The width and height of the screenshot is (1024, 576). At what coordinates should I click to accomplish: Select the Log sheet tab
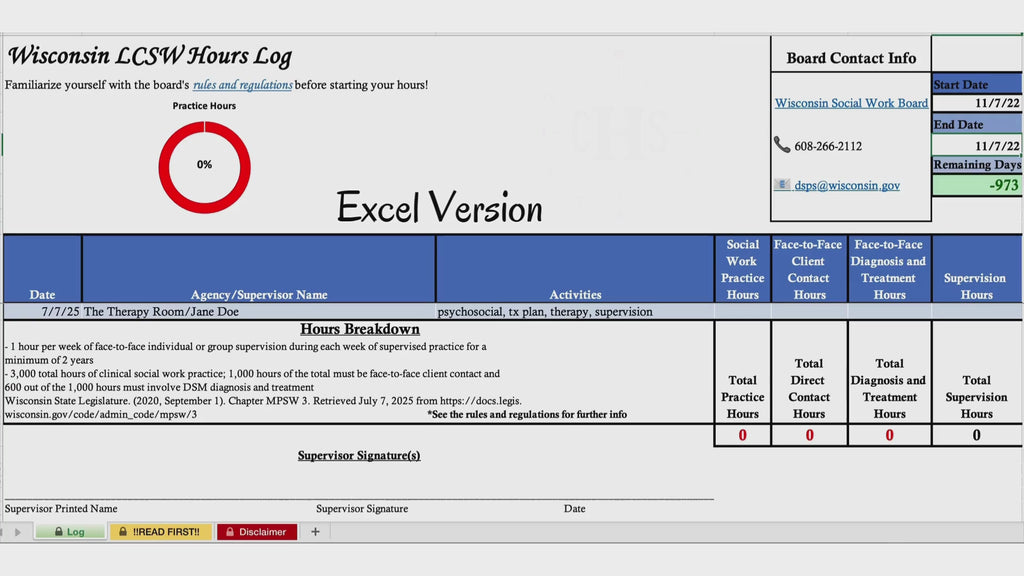click(x=70, y=532)
